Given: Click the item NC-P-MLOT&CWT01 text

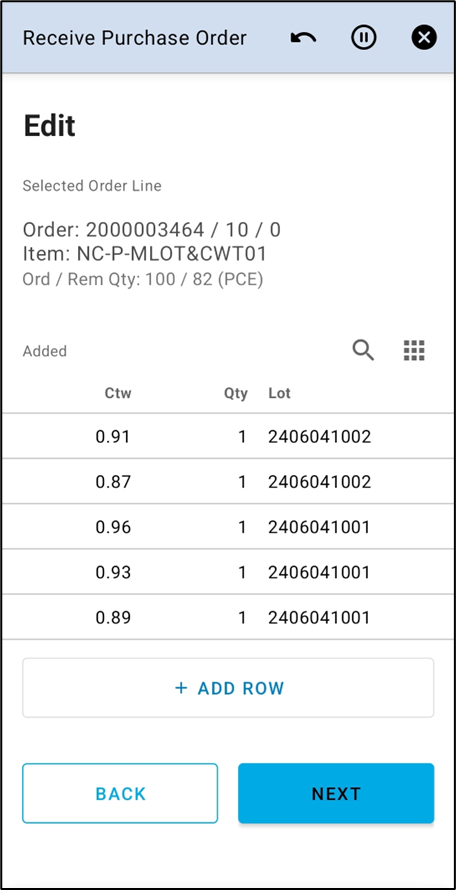Looking at the screenshot, I should pyautogui.click(x=172, y=254).
